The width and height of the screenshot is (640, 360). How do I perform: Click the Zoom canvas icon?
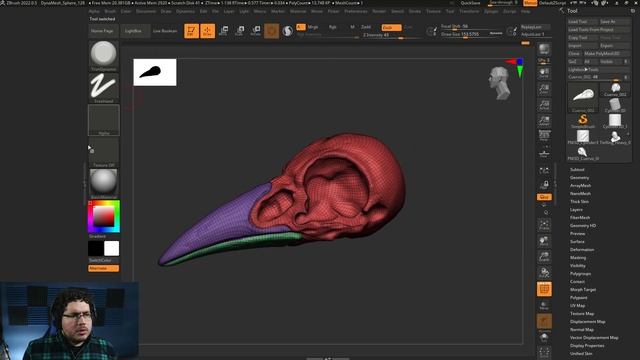(544, 89)
